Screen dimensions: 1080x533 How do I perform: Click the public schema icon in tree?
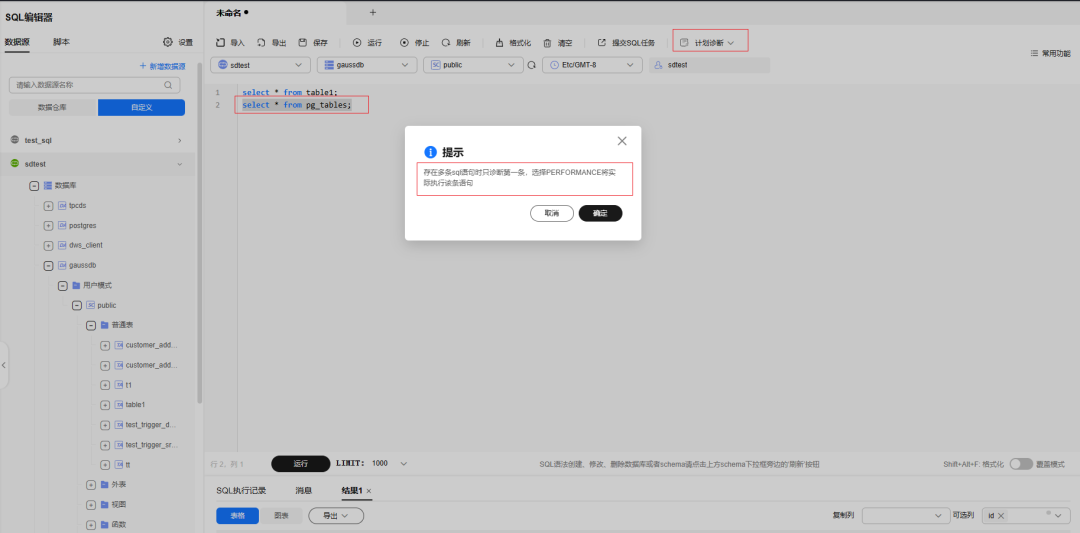[90, 305]
